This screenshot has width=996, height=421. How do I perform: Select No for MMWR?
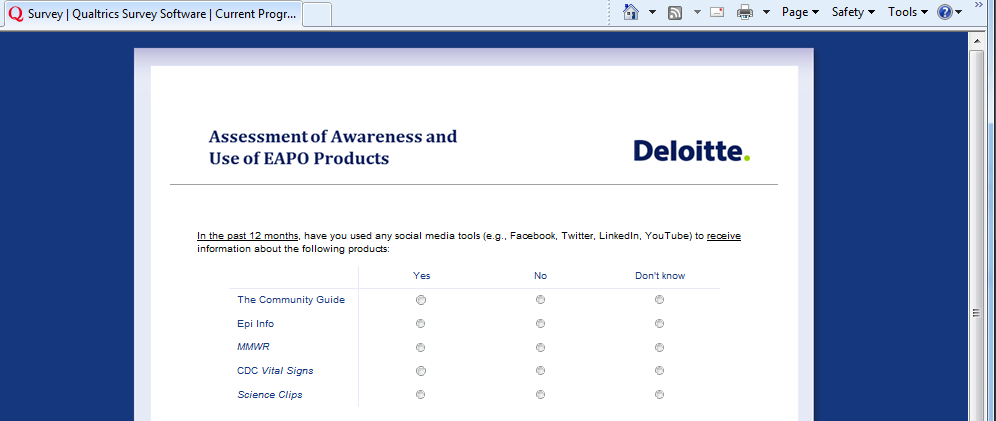point(540,347)
